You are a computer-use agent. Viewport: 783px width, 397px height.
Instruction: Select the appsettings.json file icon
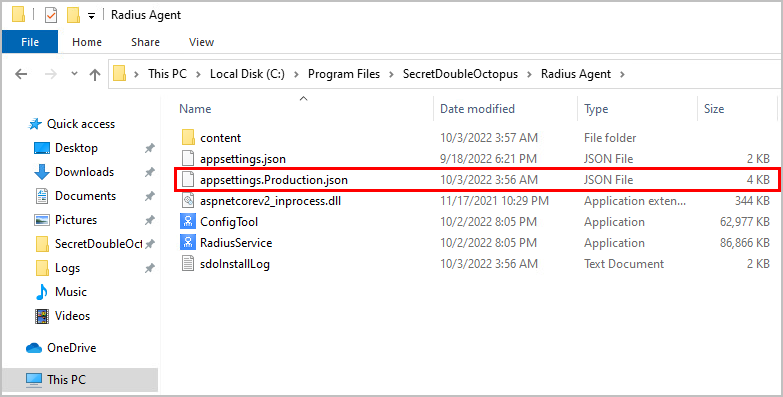coord(188,158)
